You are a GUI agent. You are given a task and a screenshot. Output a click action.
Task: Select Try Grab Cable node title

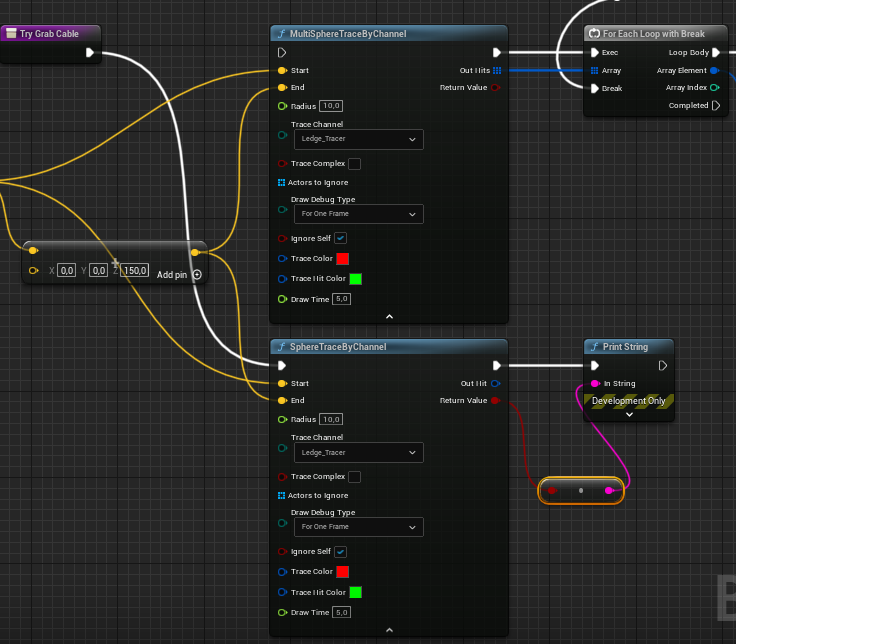pyautogui.click(x=49, y=34)
